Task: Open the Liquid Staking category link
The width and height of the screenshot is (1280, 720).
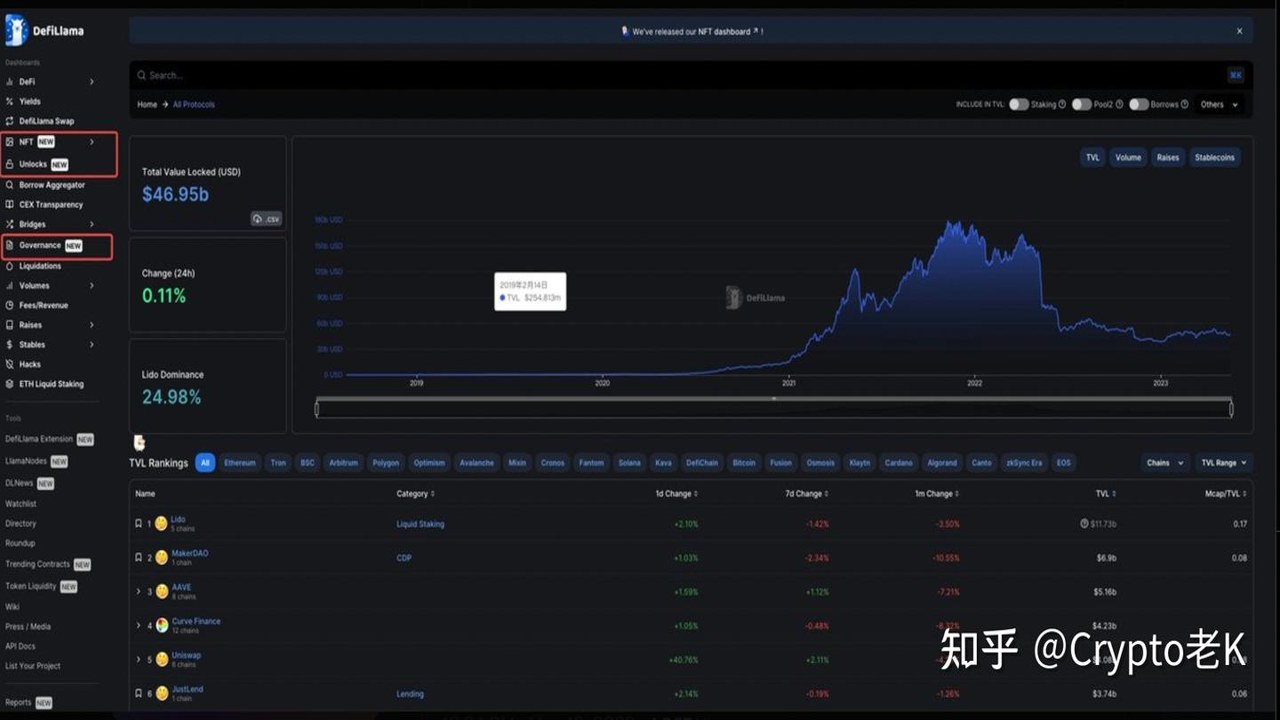Action: [x=420, y=524]
